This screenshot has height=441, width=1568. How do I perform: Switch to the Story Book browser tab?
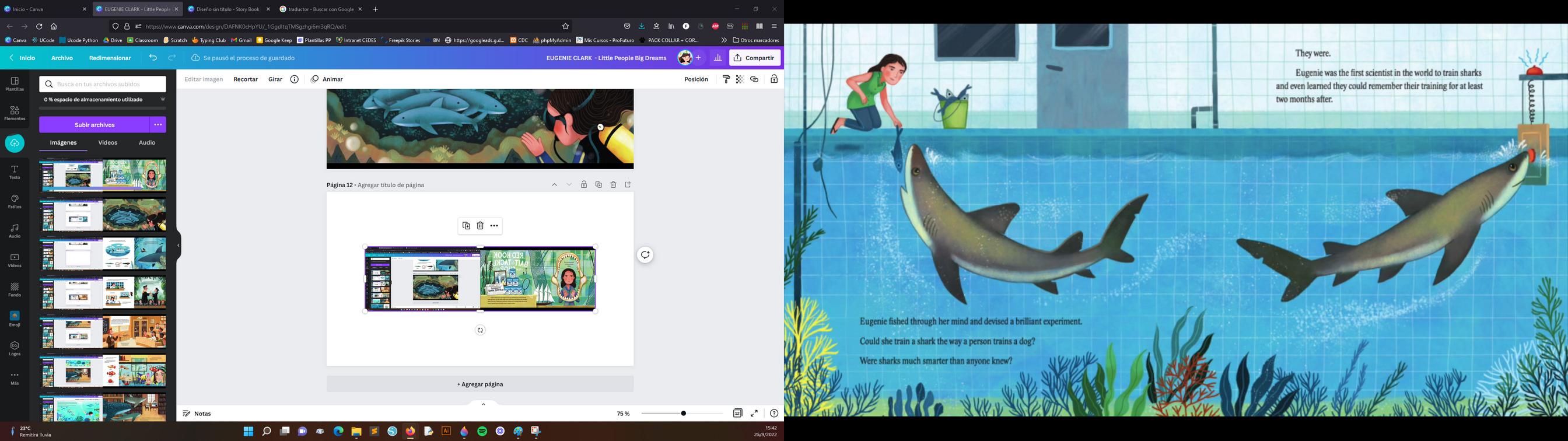(x=229, y=9)
